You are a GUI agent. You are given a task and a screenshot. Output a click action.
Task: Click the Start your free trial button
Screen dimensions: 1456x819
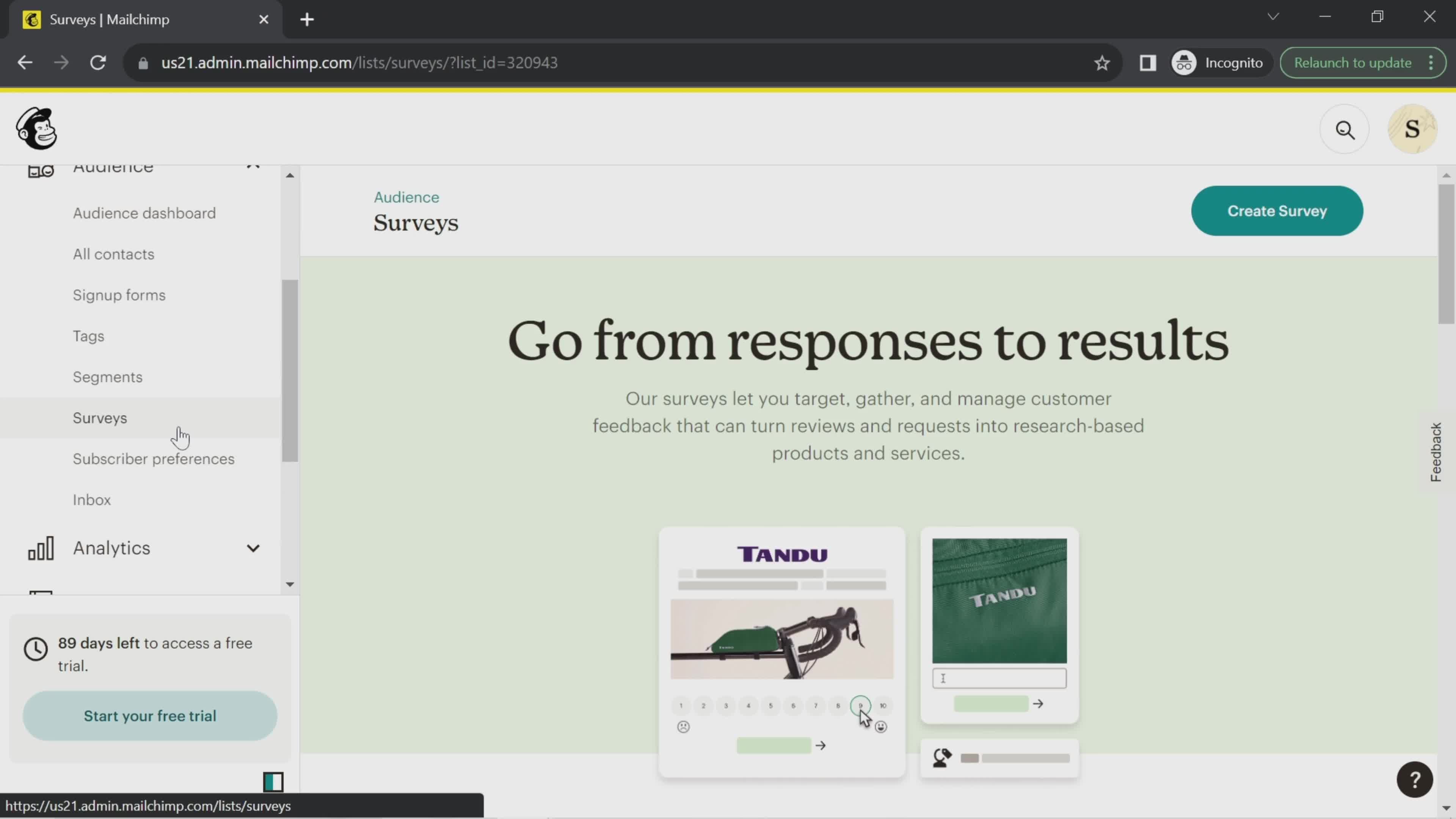click(x=150, y=716)
